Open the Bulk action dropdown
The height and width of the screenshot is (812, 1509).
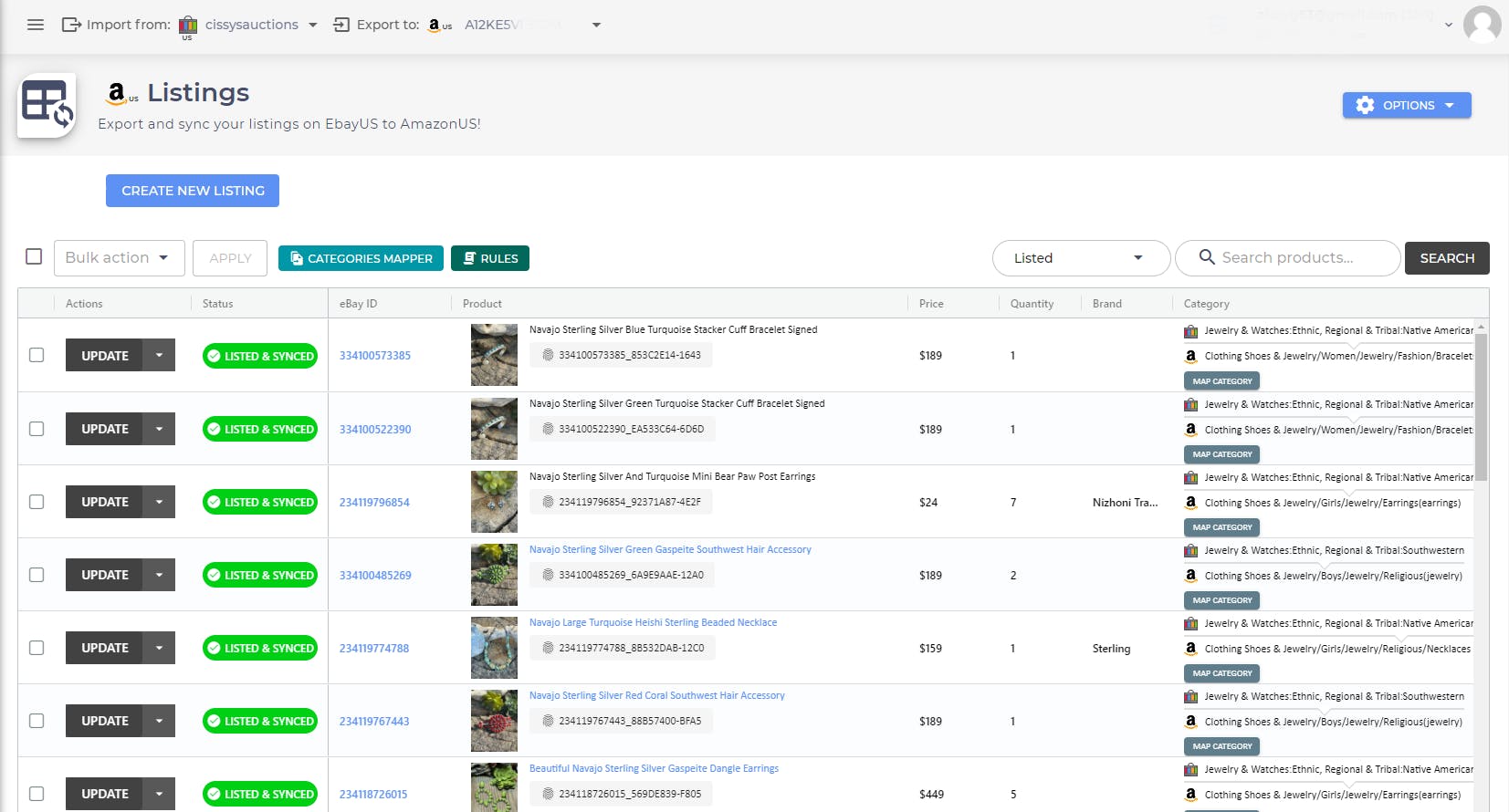click(x=119, y=258)
